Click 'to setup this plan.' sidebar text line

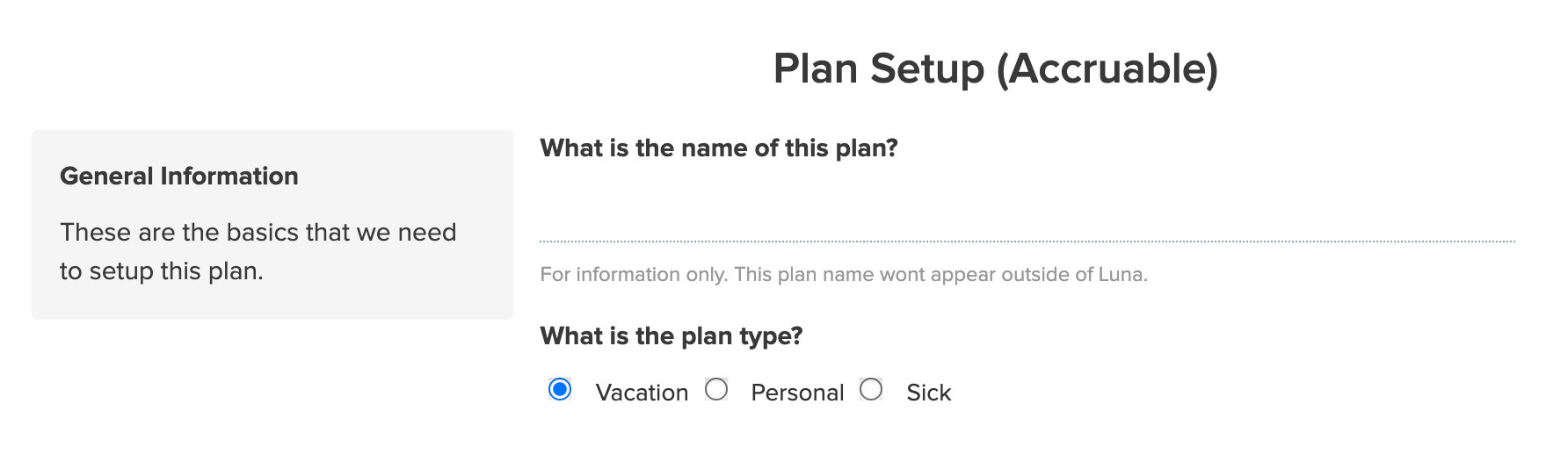[161, 271]
